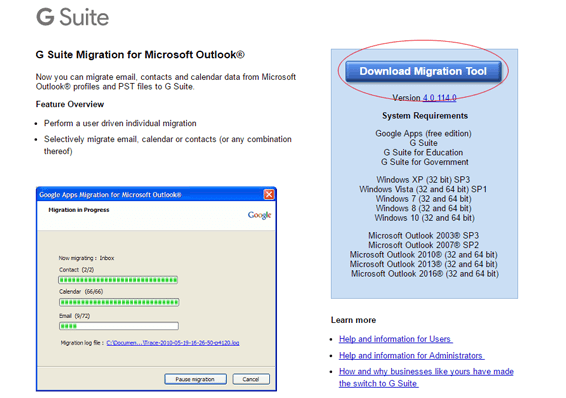Click the Cancel button in migration dialog
566x398 pixels.
(x=251, y=379)
